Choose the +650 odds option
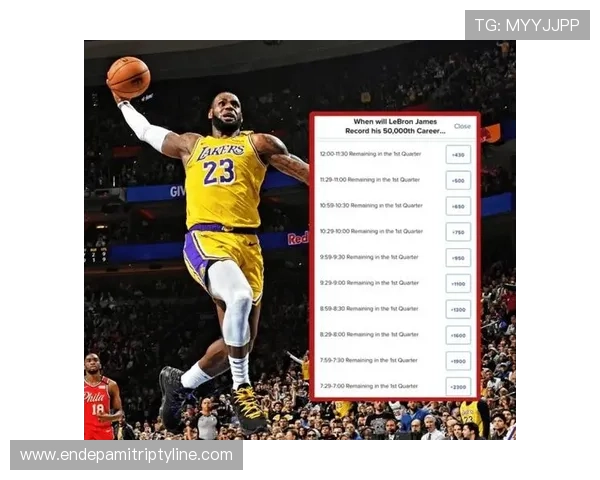The height and width of the screenshot is (480, 600). [x=458, y=206]
